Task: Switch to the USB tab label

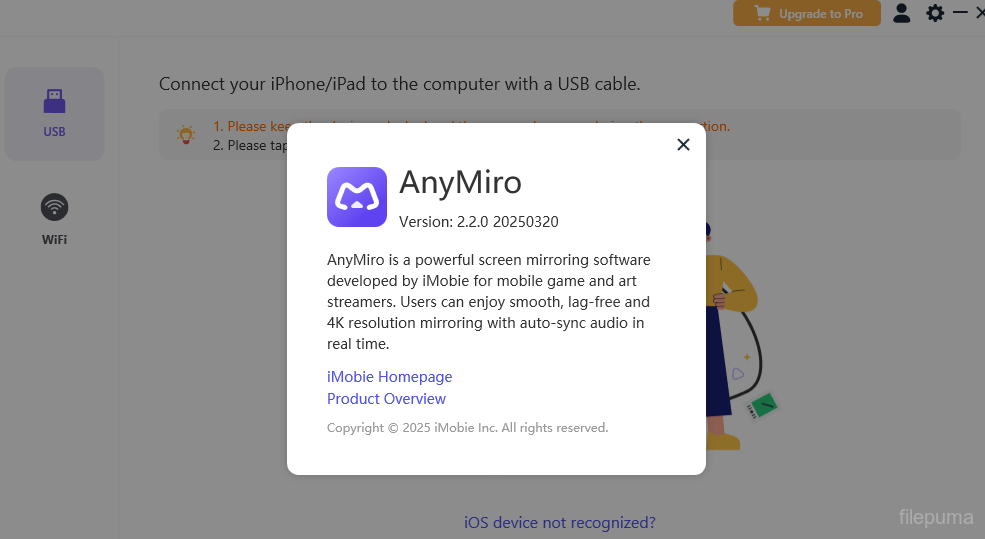Action: (x=54, y=132)
